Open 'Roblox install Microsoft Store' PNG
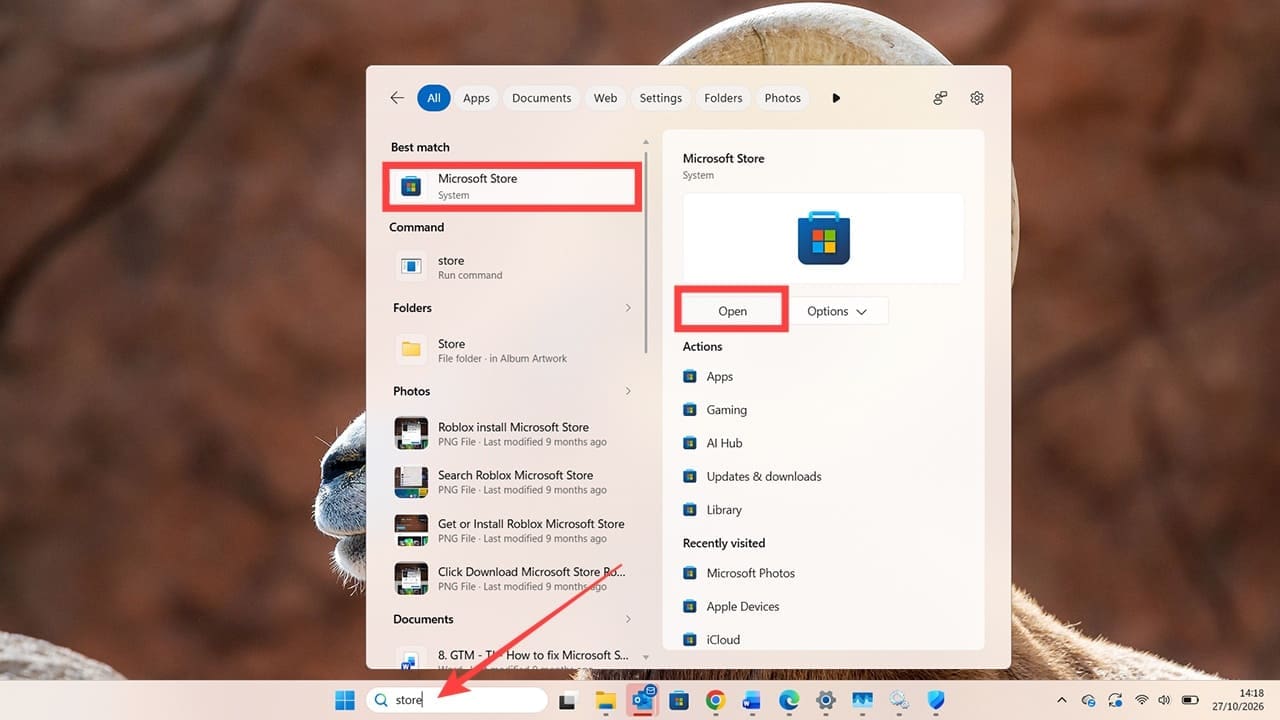Image resolution: width=1280 pixels, height=720 pixels. [x=512, y=434]
